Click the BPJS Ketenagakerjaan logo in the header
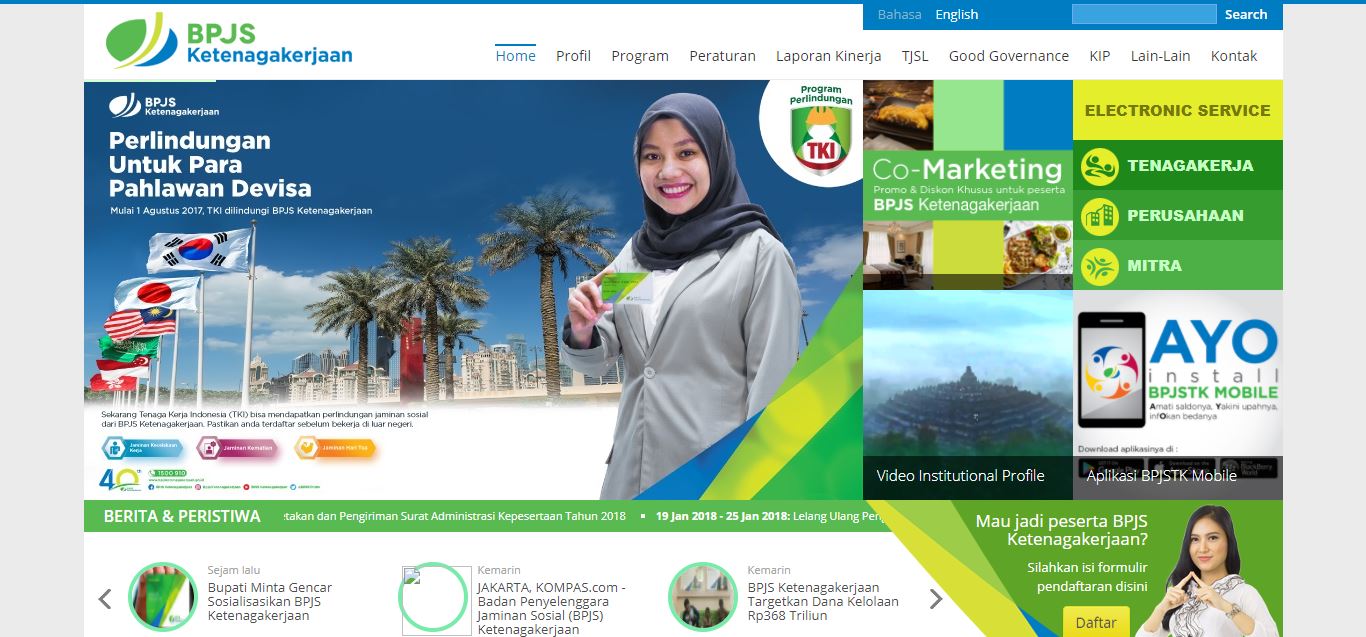The image size is (1366, 637). tap(229, 41)
